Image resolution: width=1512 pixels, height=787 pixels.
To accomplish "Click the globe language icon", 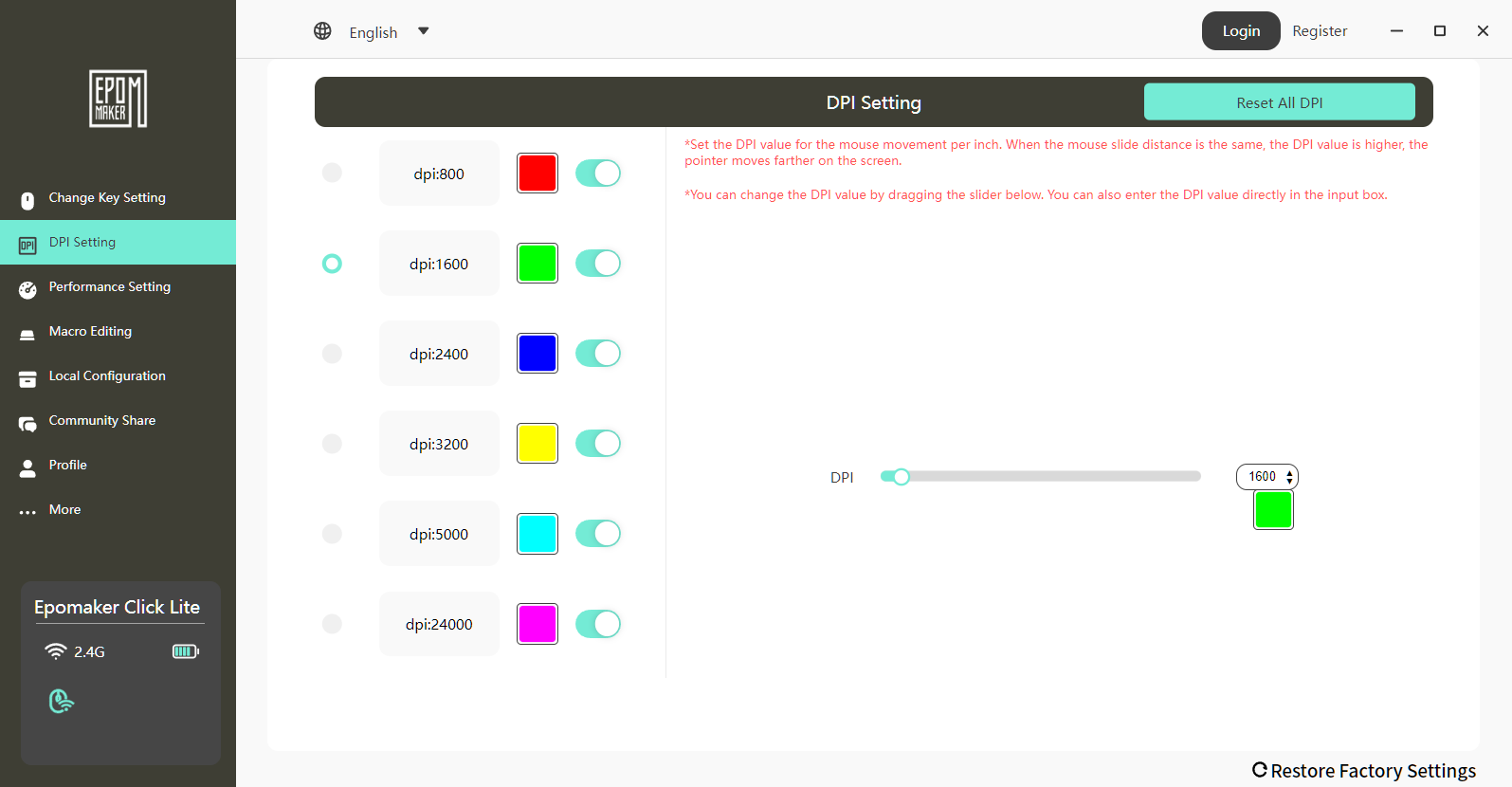I will 322,31.
